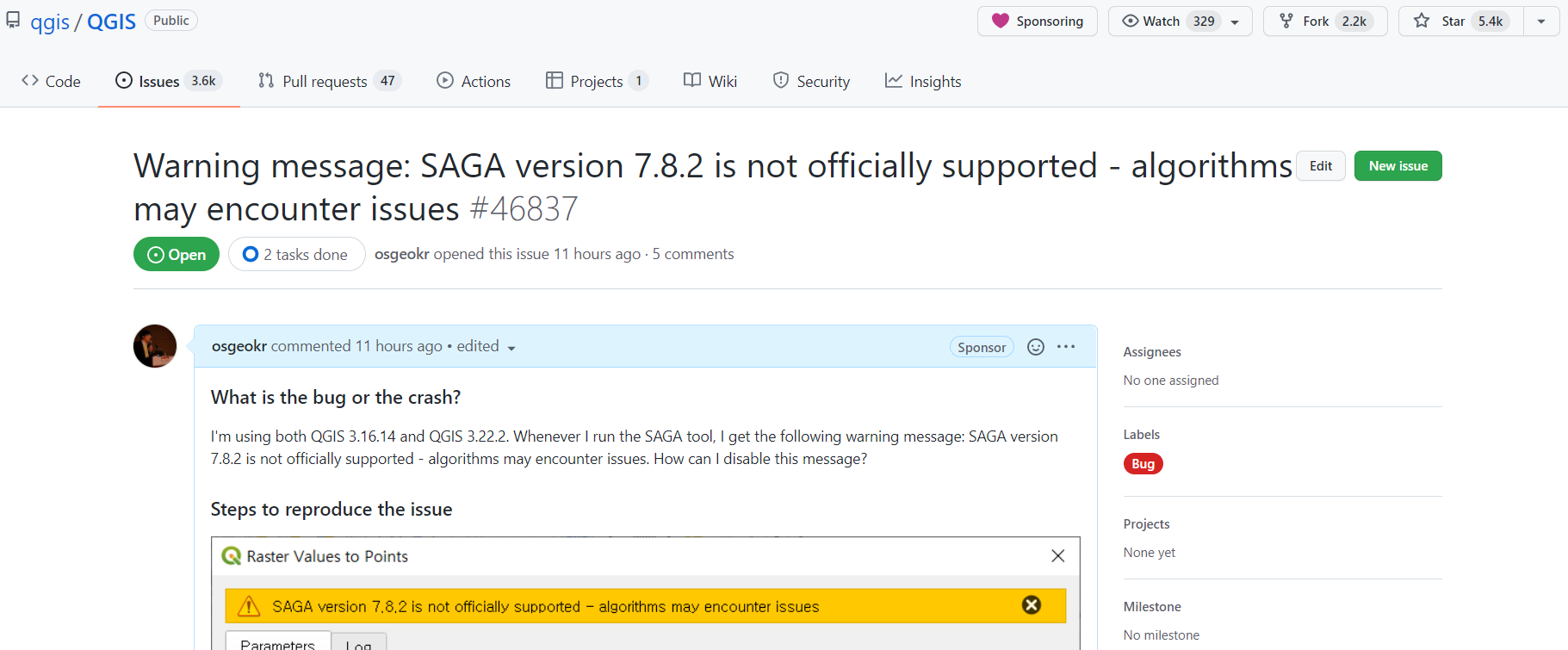This screenshot has width=1568, height=650.
Task: Open osgeokr link in comment header
Action: tap(239, 346)
